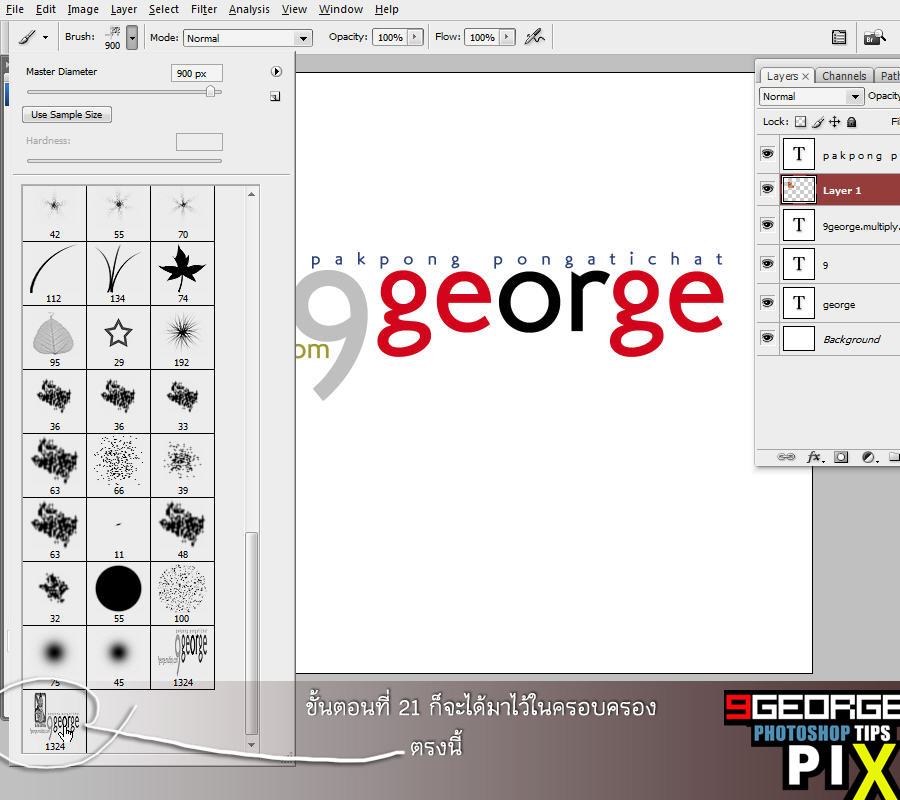Select the hard round brush 55
Viewport: 900px width, 800px height.
118,593
